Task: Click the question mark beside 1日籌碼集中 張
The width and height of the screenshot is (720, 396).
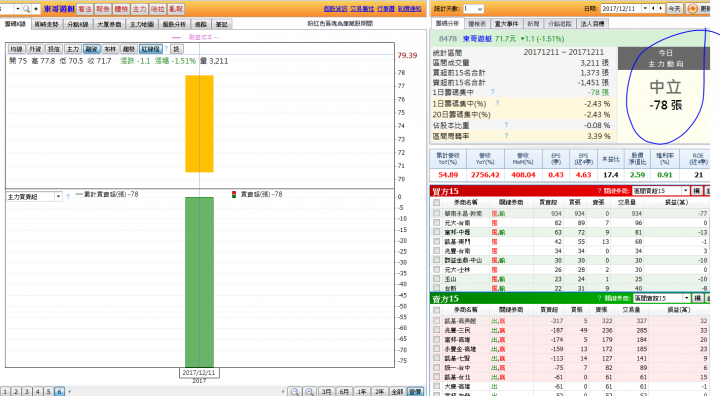Action: click(492, 92)
